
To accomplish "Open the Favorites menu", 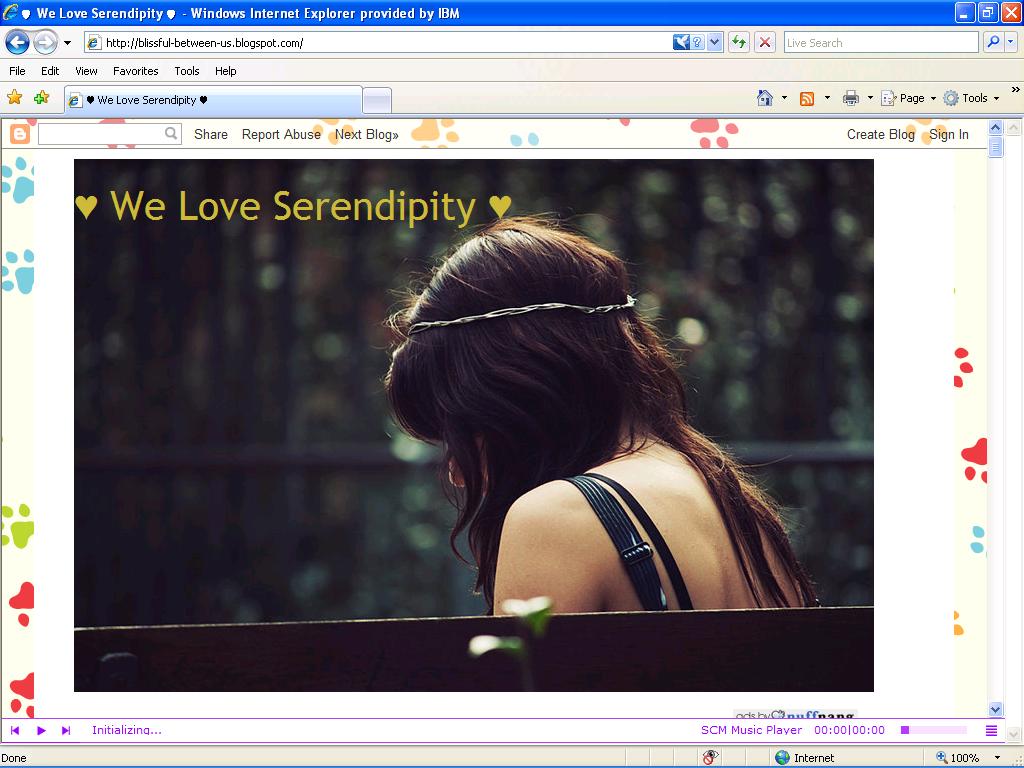I will pyautogui.click(x=135, y=71).
